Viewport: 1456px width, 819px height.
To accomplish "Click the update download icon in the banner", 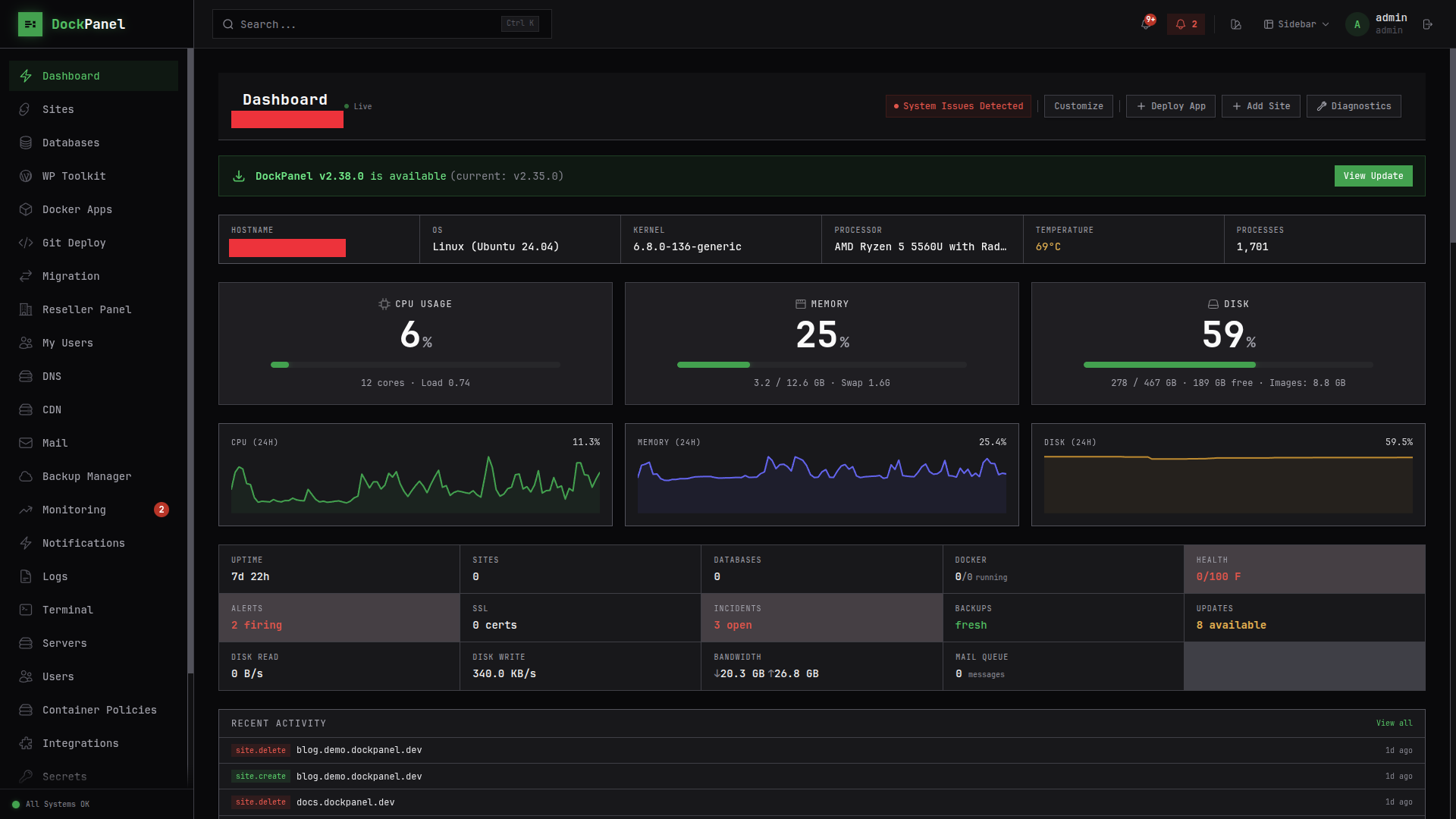I will tap(239, 176).
